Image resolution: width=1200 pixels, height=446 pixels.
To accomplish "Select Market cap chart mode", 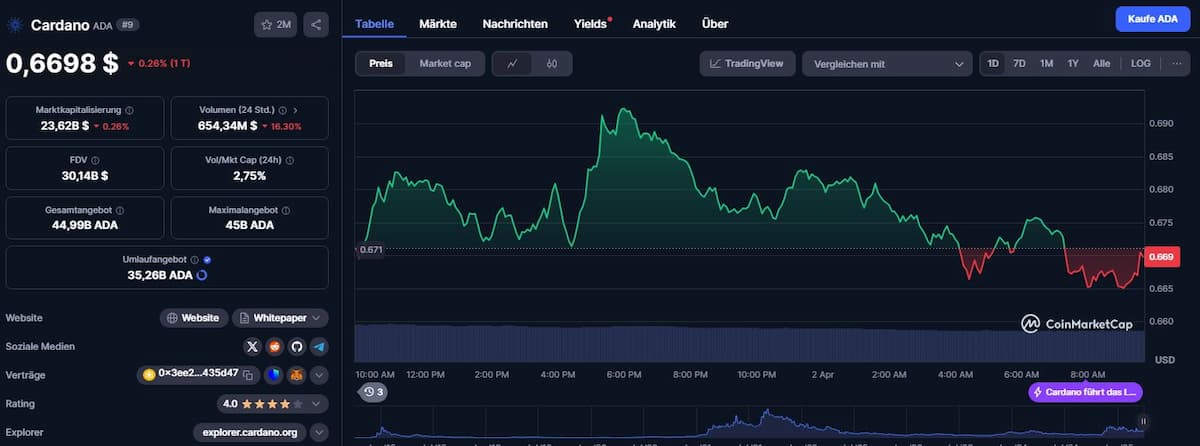I will tap(445, 63).
